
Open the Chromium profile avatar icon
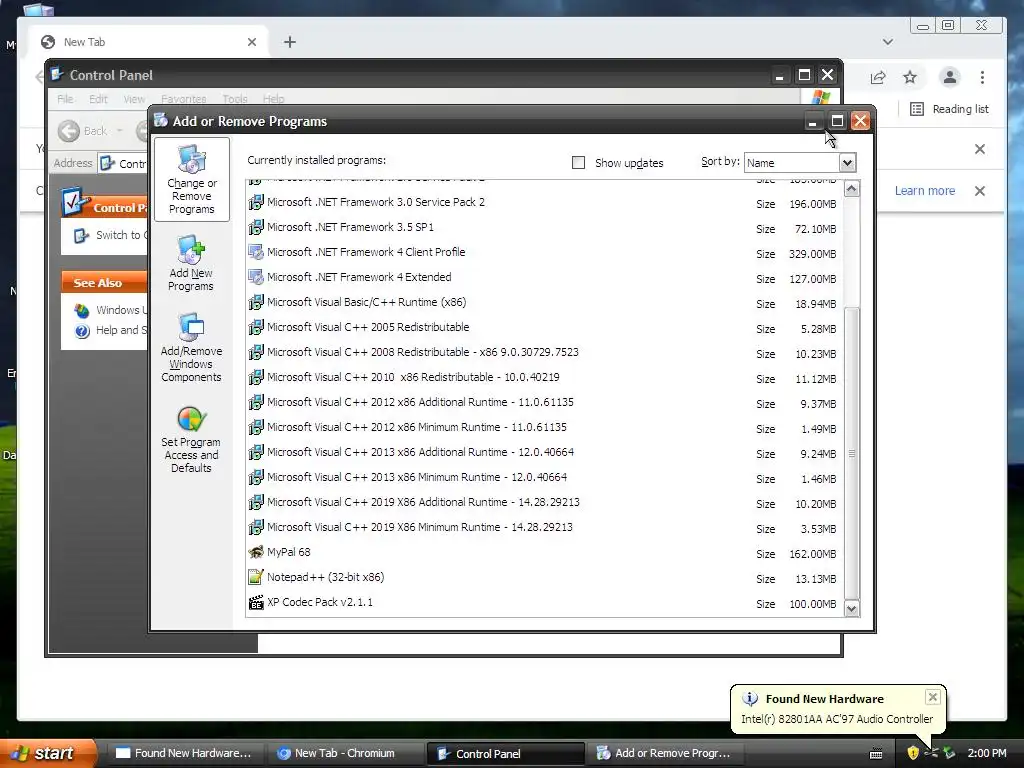950,77
